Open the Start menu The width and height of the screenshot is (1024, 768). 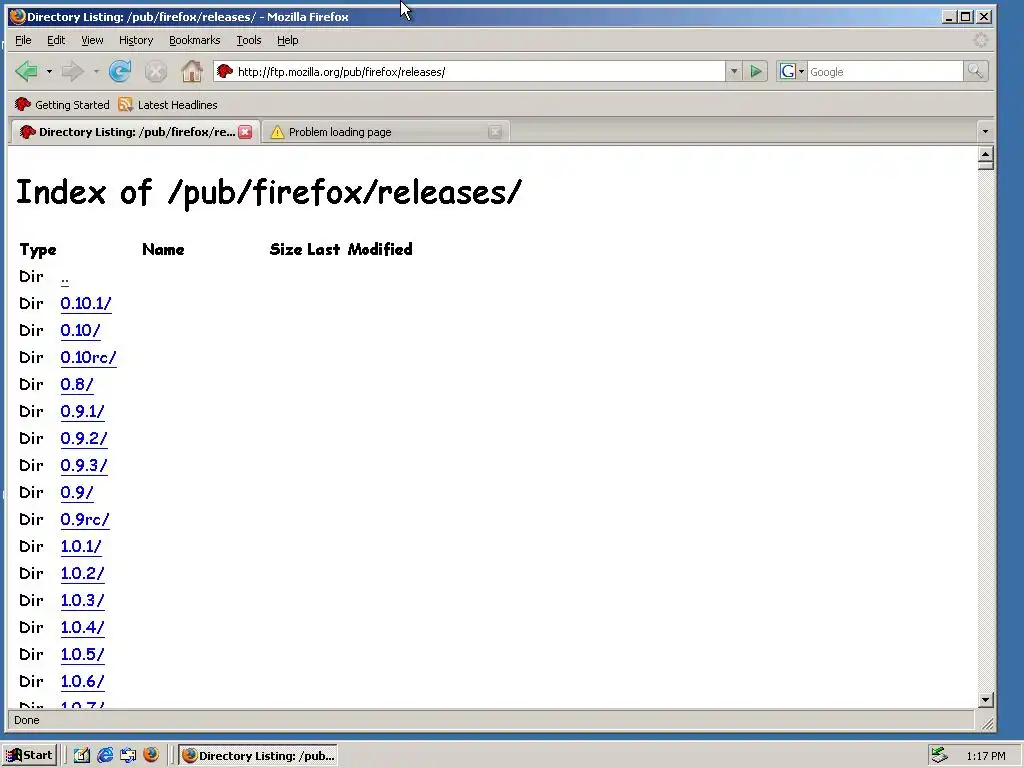coord(29,756)
